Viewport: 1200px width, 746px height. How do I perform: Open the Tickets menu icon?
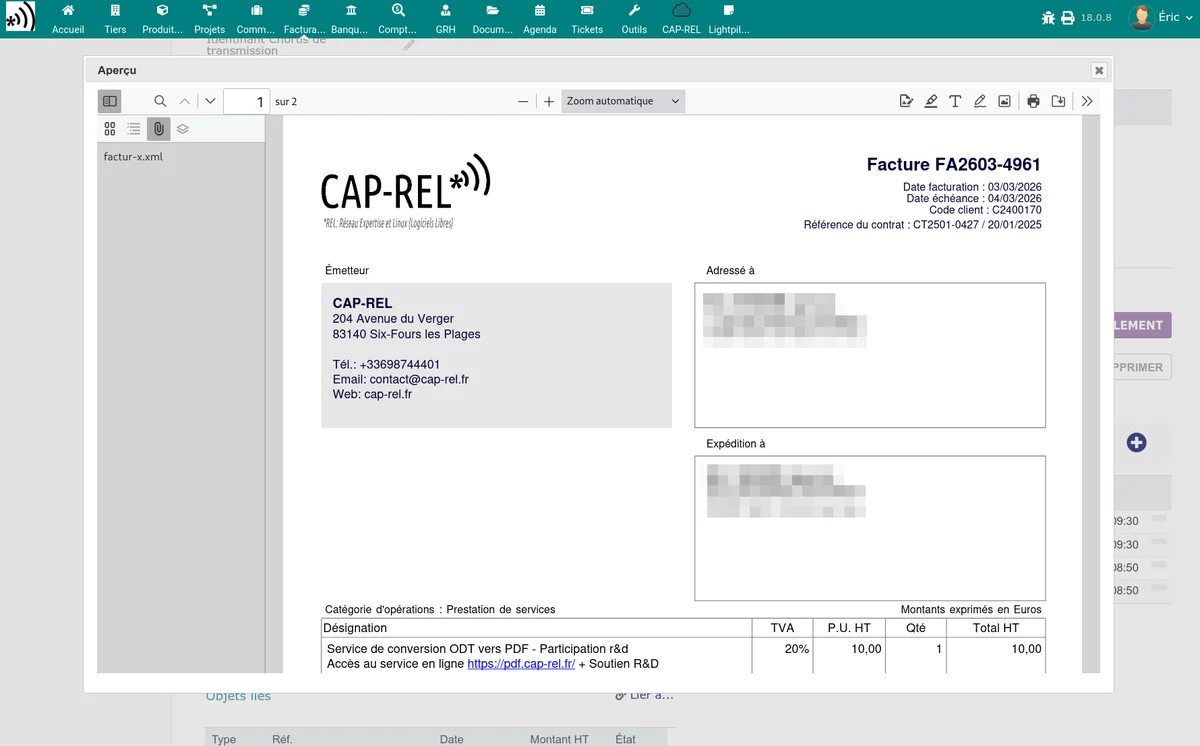point(587,11)
